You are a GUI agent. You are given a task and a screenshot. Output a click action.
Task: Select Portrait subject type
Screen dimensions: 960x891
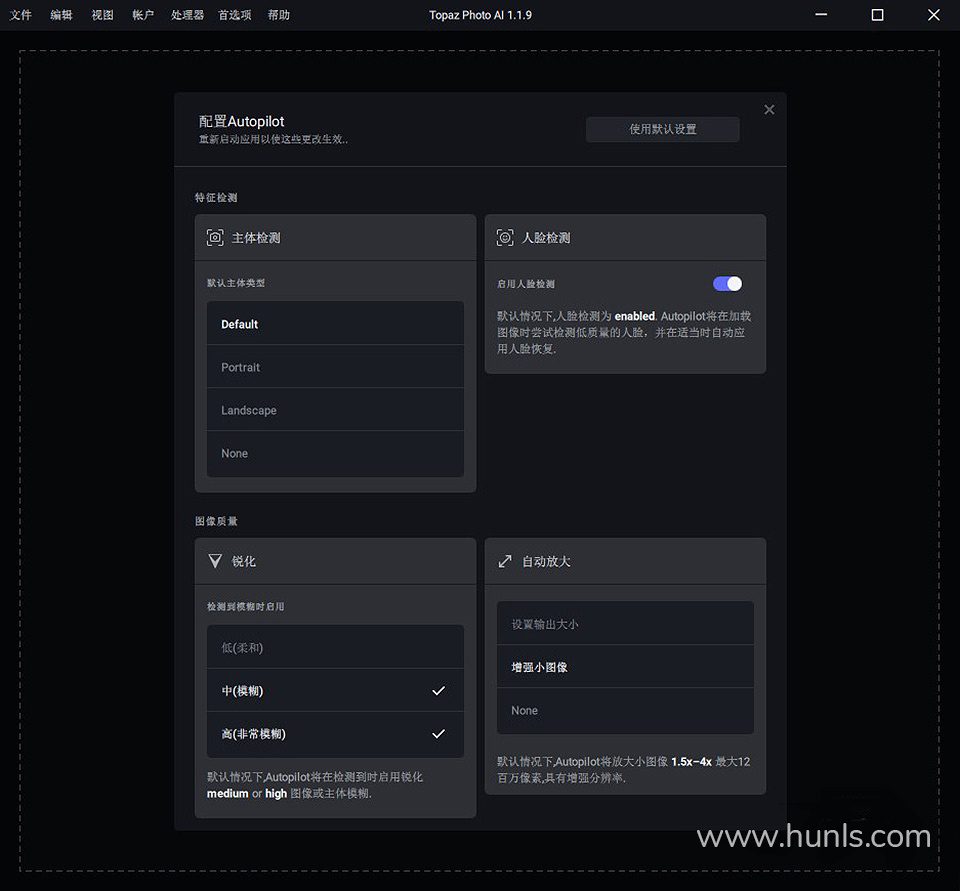click(335, 367)
